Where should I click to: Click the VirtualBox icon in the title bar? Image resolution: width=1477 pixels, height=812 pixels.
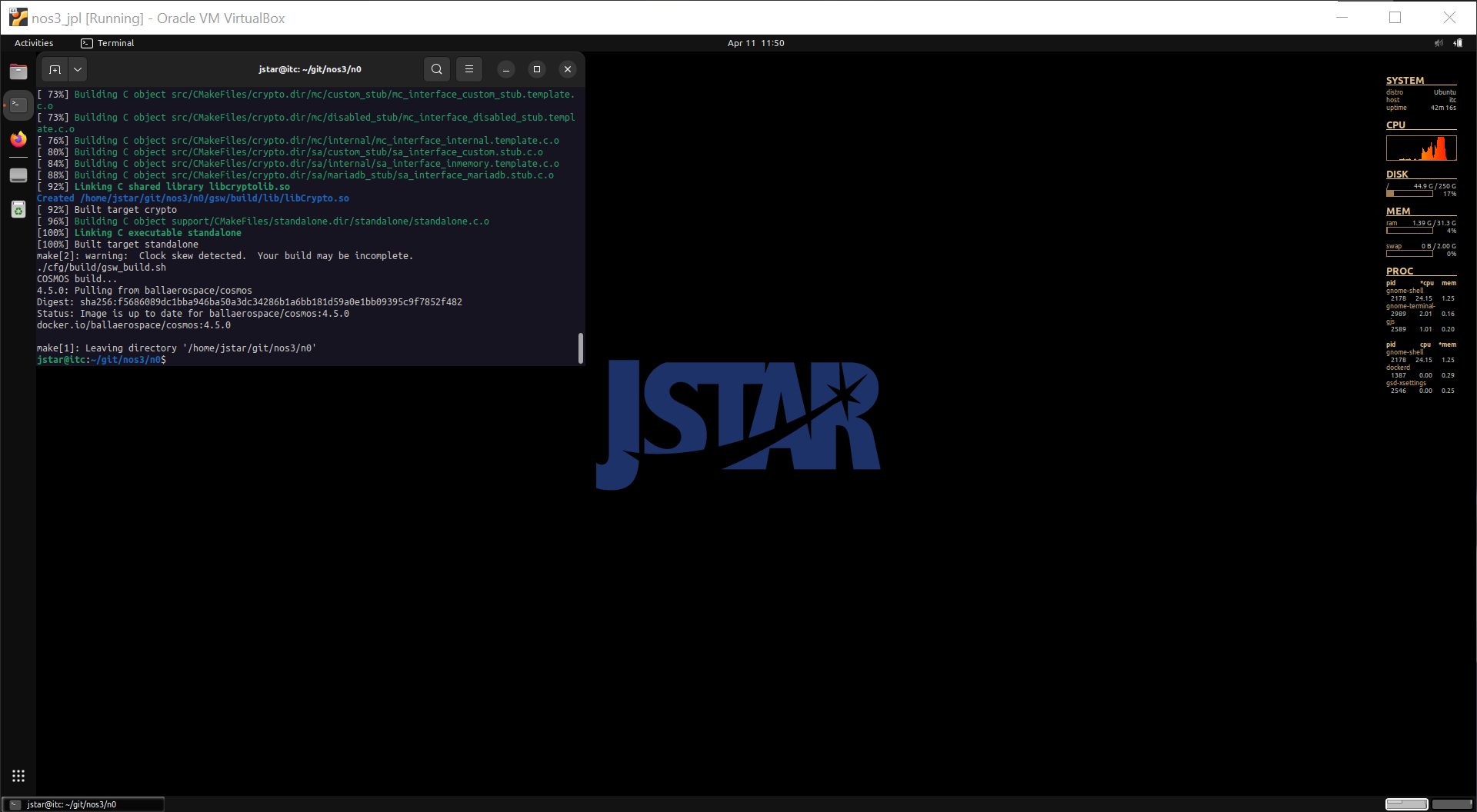[17, 18]
